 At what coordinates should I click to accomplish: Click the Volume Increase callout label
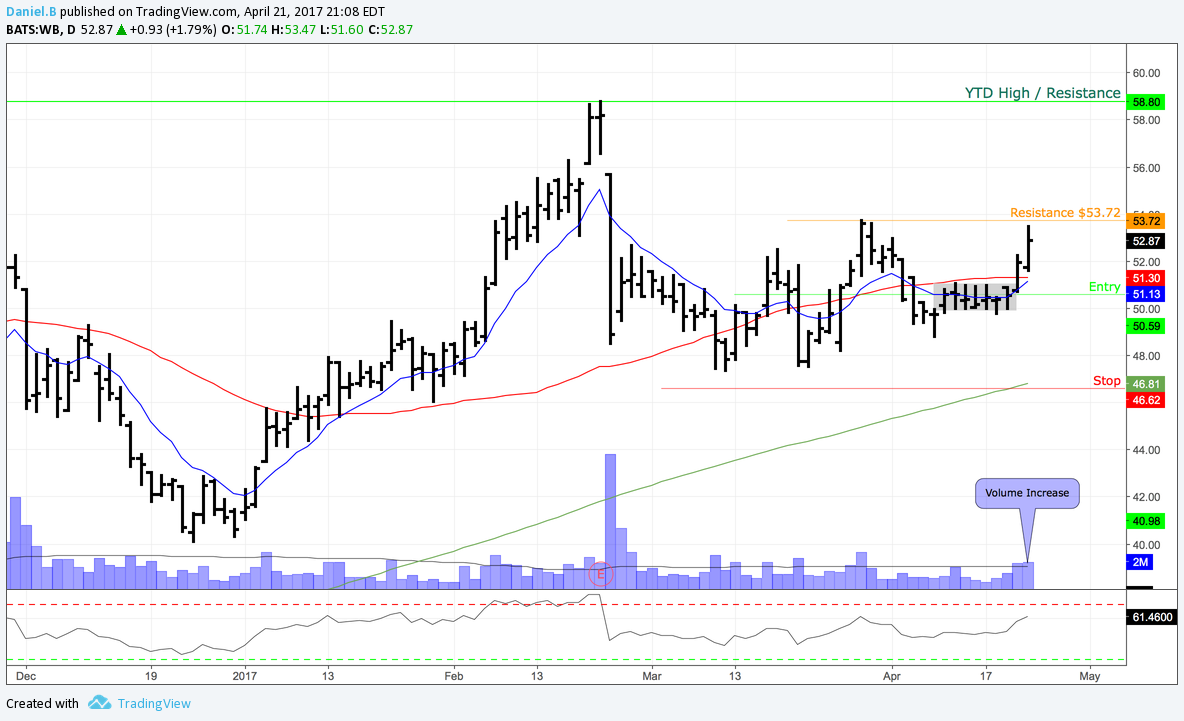pyautogui.click(x=1027, y=493)
